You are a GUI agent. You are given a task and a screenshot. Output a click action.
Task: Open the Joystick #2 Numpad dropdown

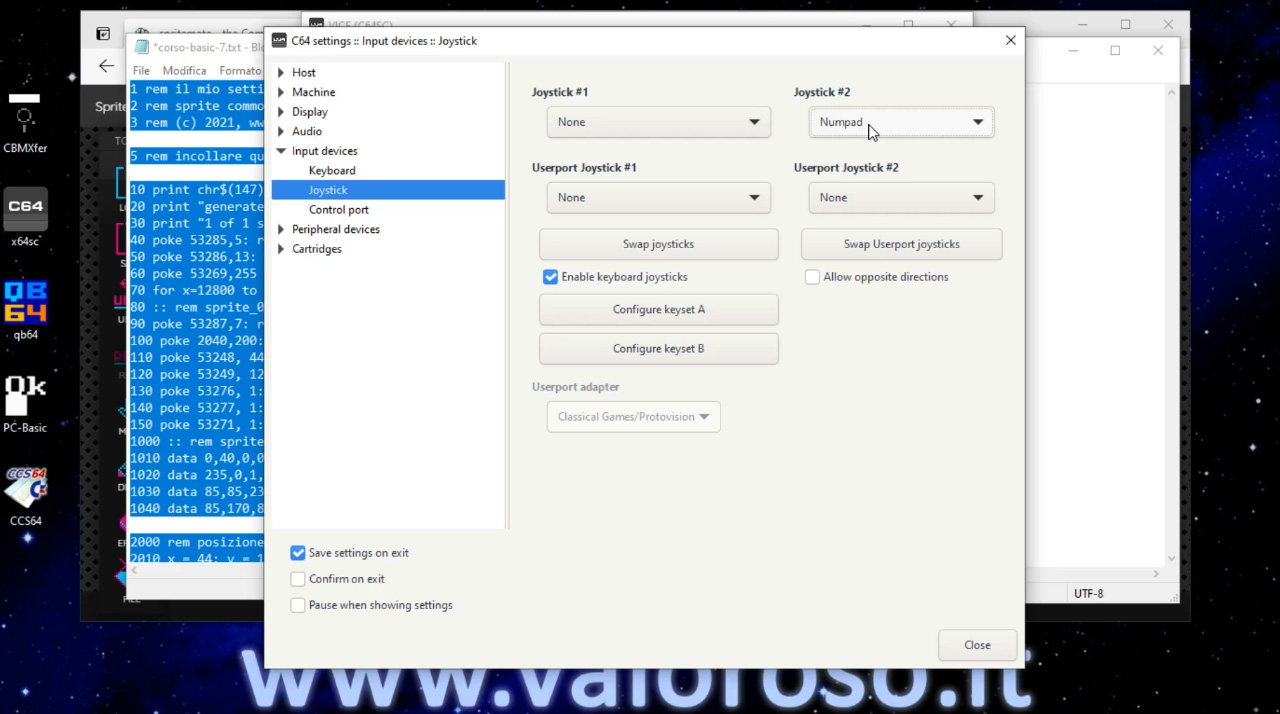[900, 122]
